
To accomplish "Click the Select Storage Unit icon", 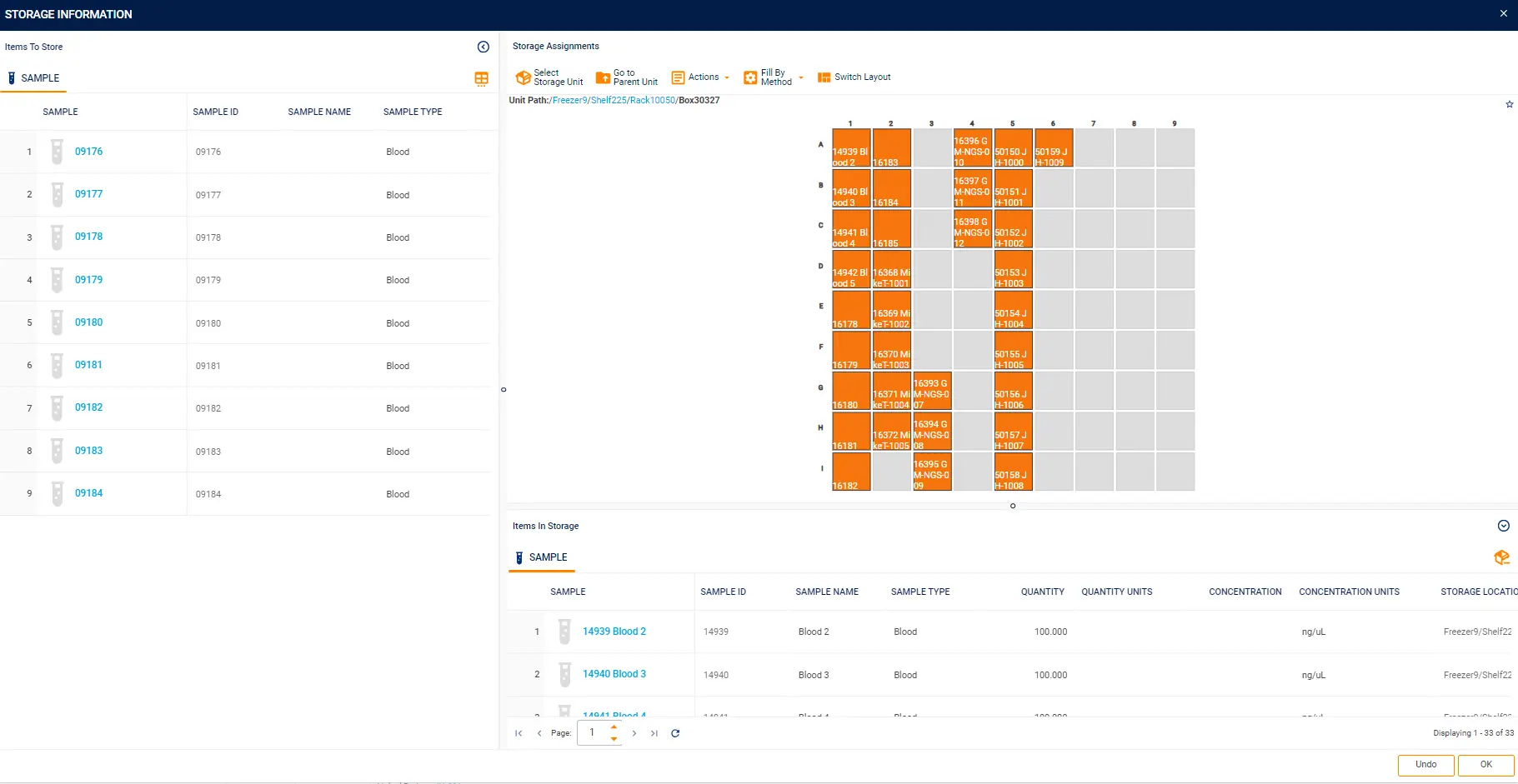I will tap(523, 77).
